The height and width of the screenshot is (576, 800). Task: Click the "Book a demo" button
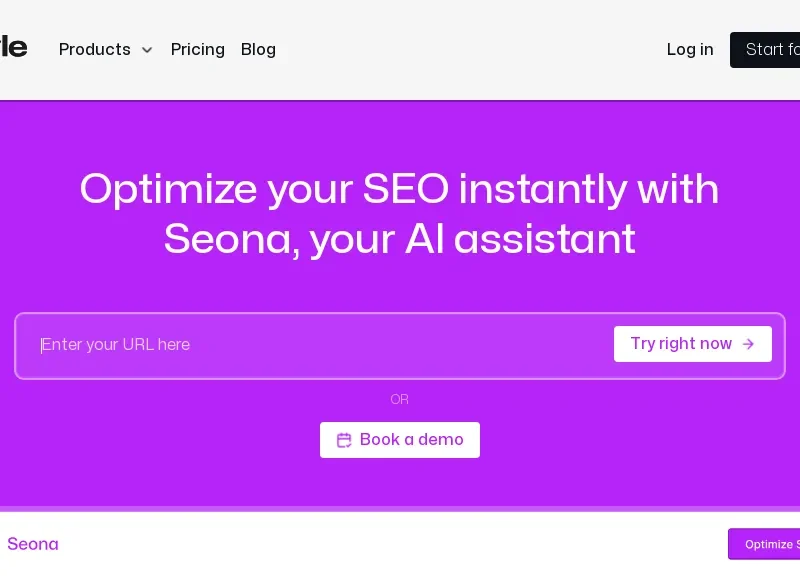(400, 440)
